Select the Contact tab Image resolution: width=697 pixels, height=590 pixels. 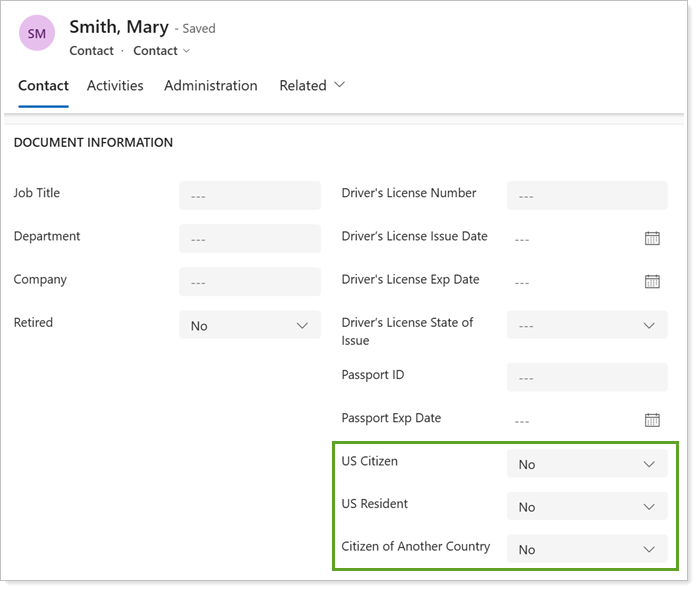point(43,86)
